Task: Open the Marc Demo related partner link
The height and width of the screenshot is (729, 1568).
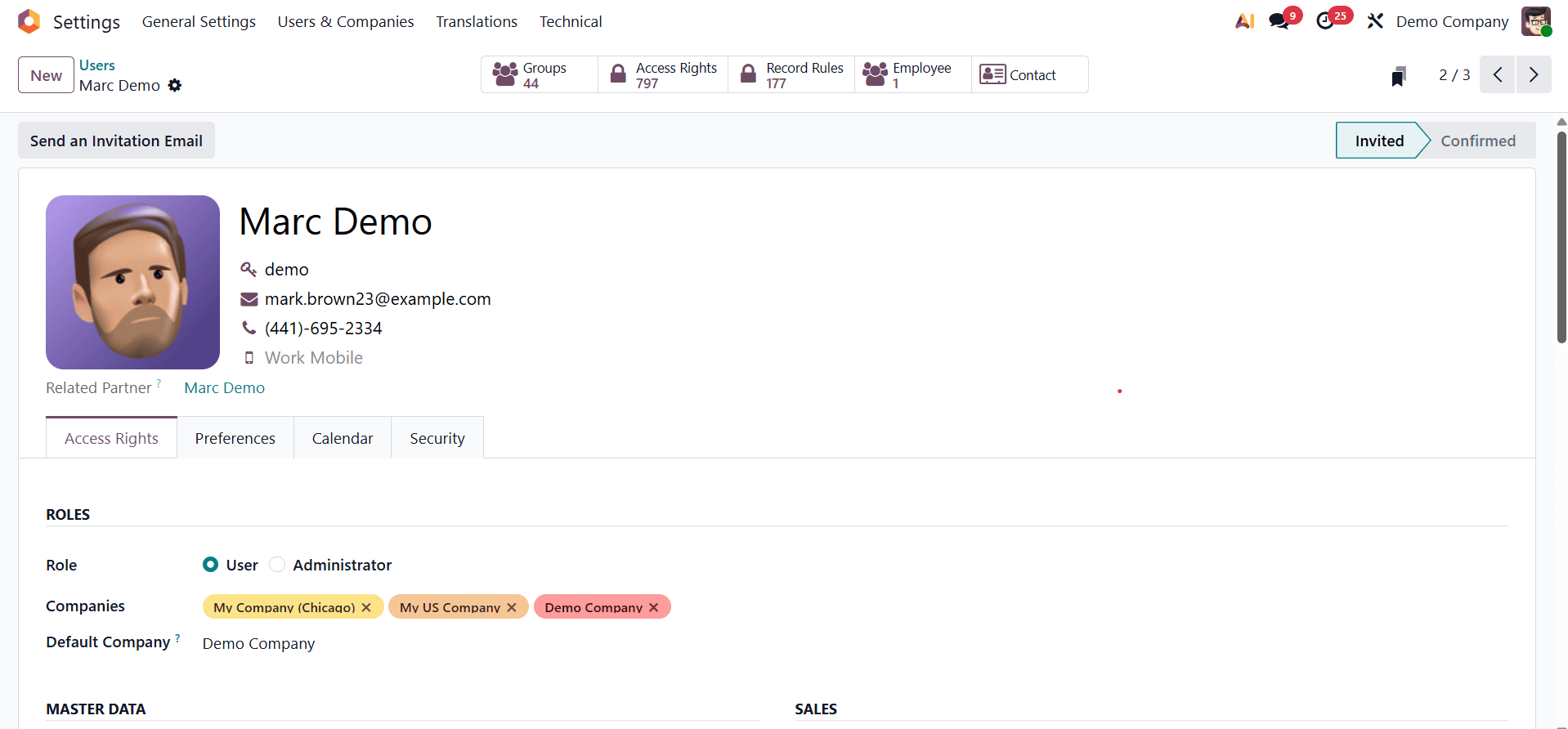Action: pyautogui.click(x=225, y=388)
